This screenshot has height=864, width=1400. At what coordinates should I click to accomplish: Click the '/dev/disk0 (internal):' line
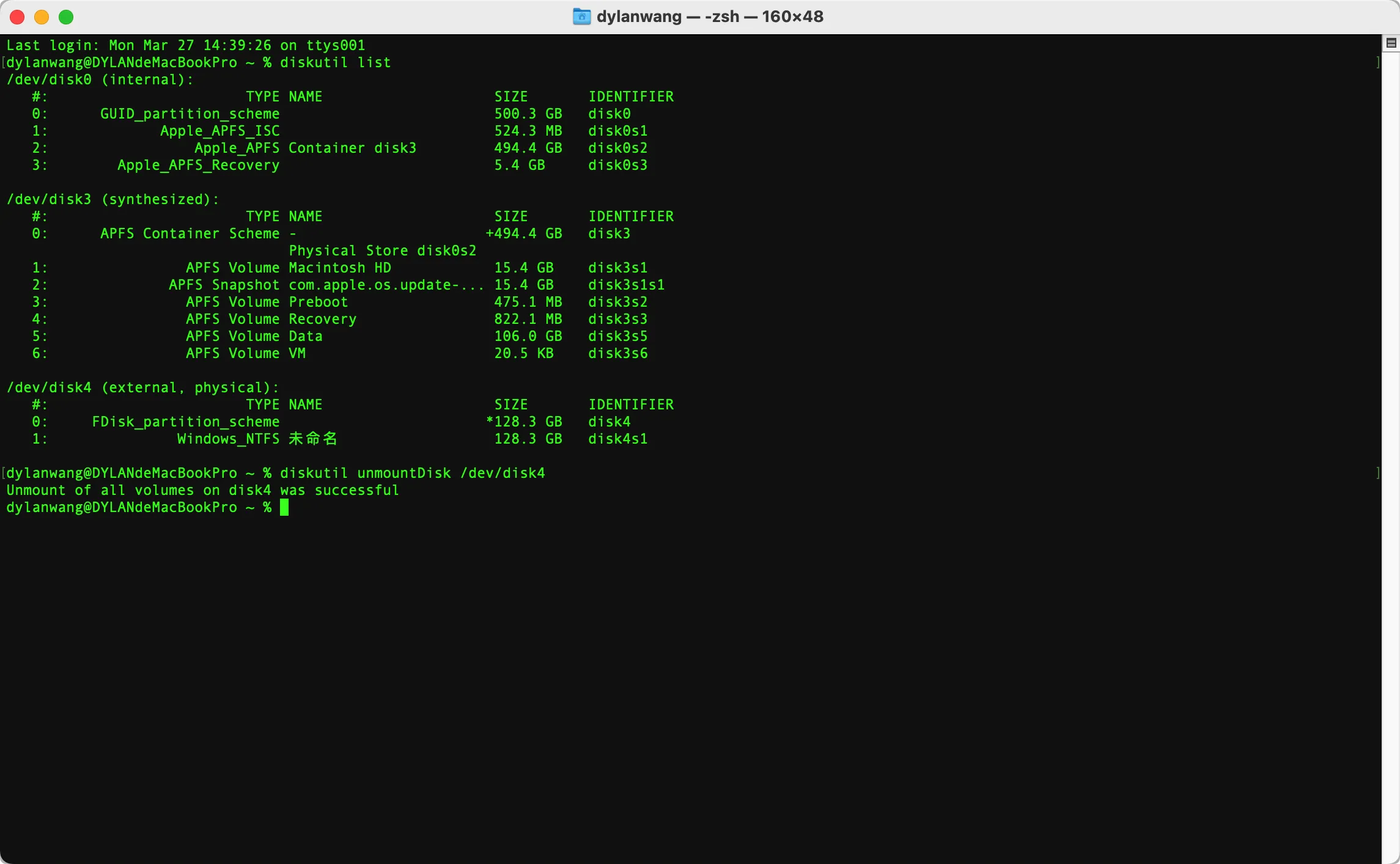(100, 79)
